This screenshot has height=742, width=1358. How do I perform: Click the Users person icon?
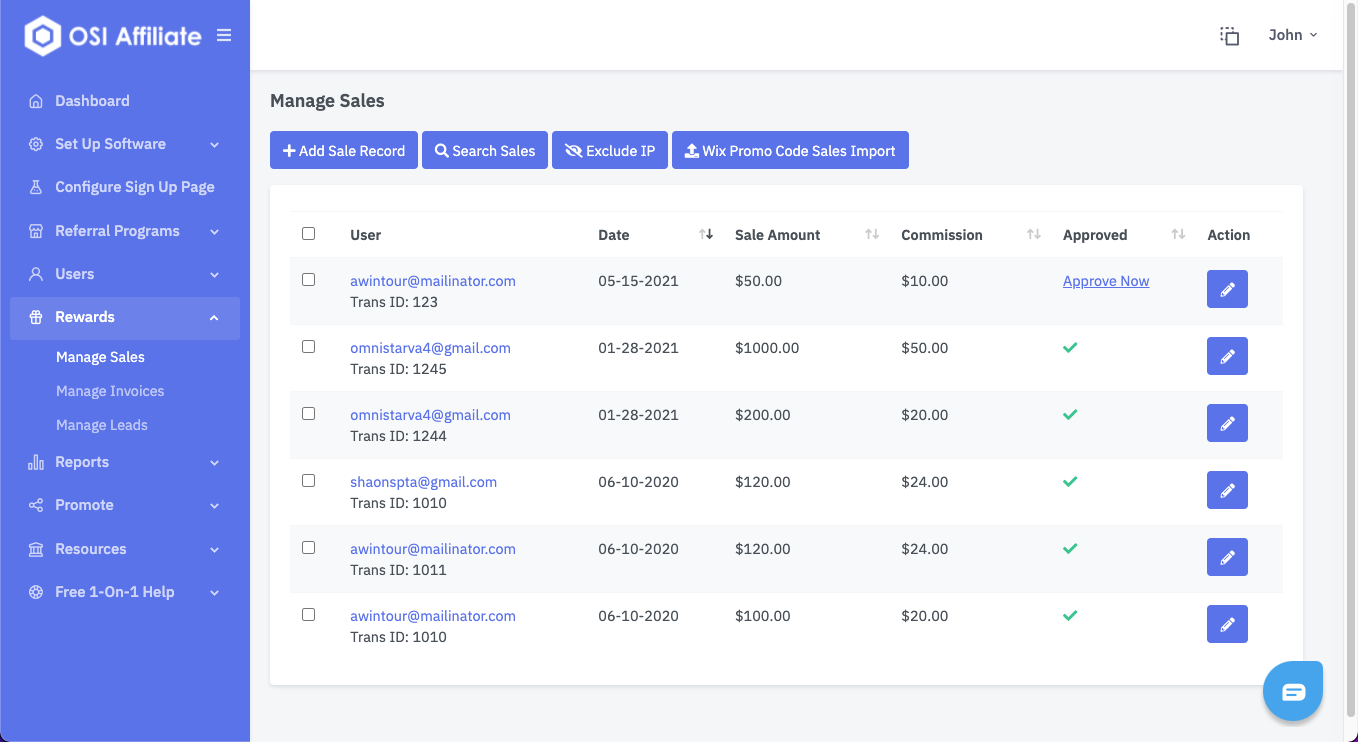point(36,274)
